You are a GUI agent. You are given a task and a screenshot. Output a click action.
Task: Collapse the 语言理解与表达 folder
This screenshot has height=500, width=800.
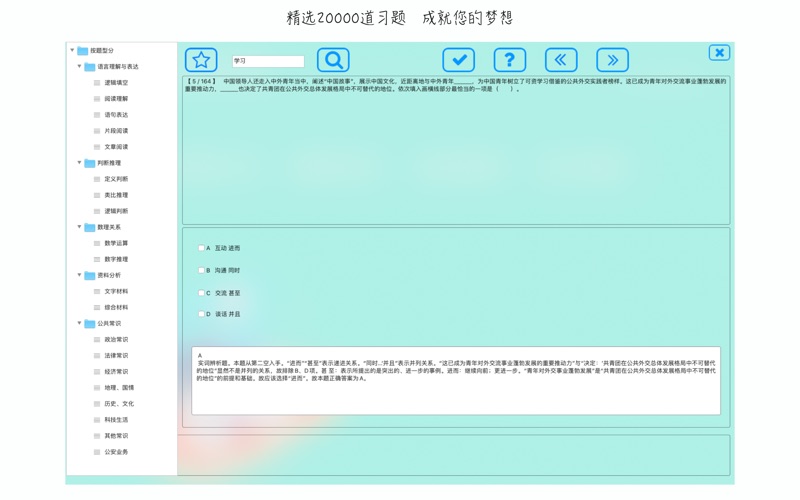(x=79, y=66)
